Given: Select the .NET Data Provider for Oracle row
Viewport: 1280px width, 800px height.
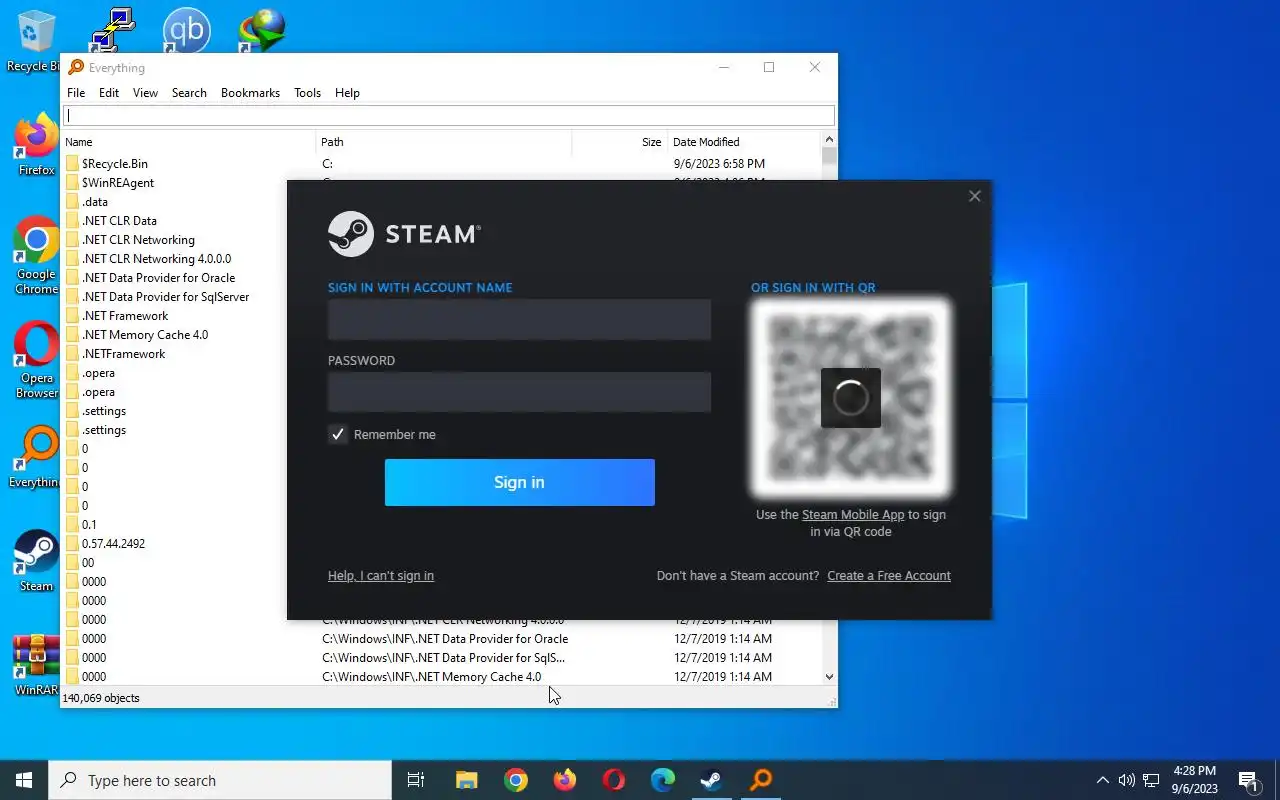Looking at the screenshot, I should pos(158,278).
